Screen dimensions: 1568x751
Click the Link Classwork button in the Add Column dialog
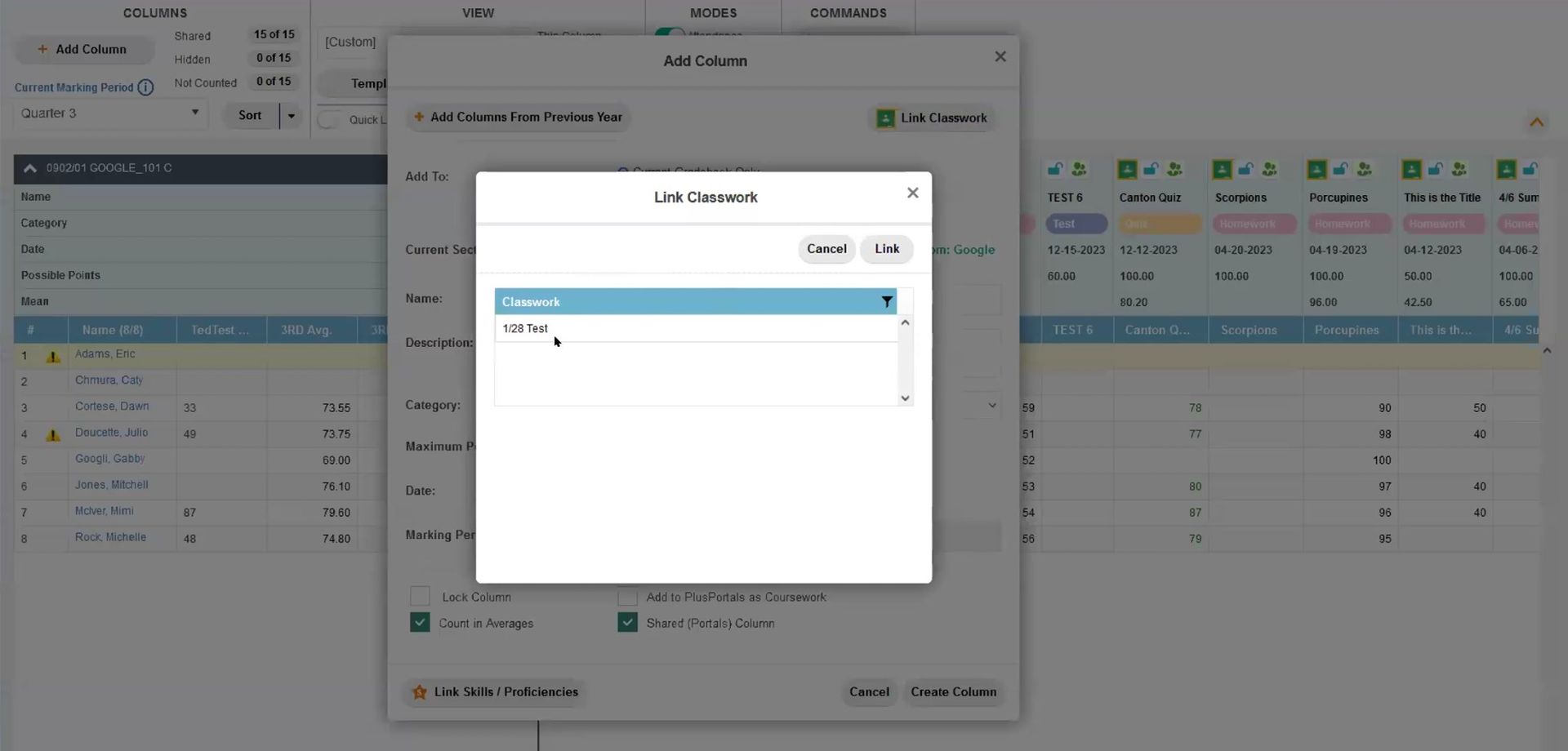pyautogui.click(x=932, y=118)
